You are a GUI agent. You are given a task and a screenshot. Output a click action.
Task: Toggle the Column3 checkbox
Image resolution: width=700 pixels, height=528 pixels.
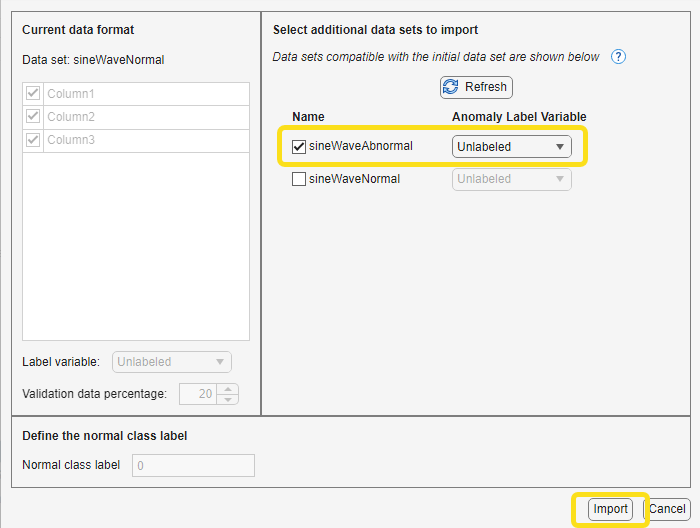tap(33, 140)
